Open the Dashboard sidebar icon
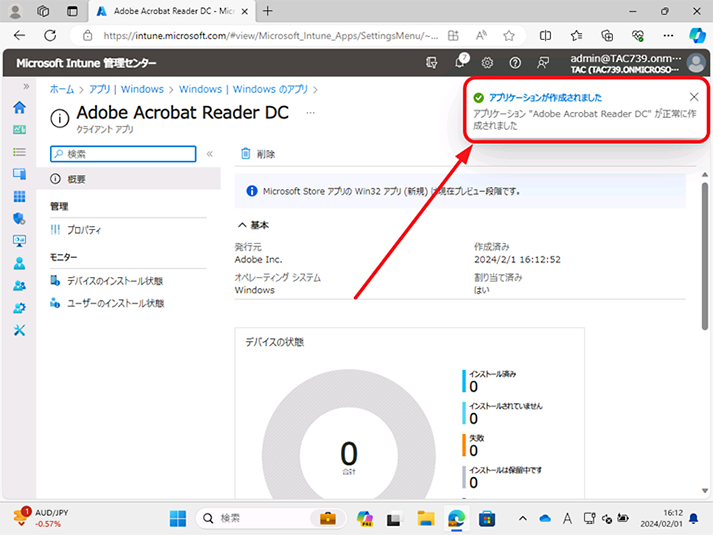 tap(19, 130)
